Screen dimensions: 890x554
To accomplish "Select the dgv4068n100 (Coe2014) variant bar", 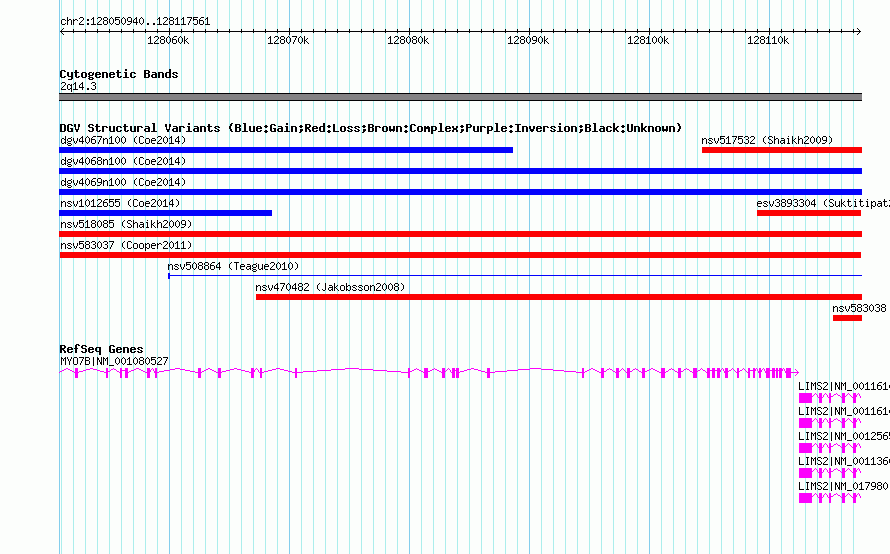I will (460, 171).
